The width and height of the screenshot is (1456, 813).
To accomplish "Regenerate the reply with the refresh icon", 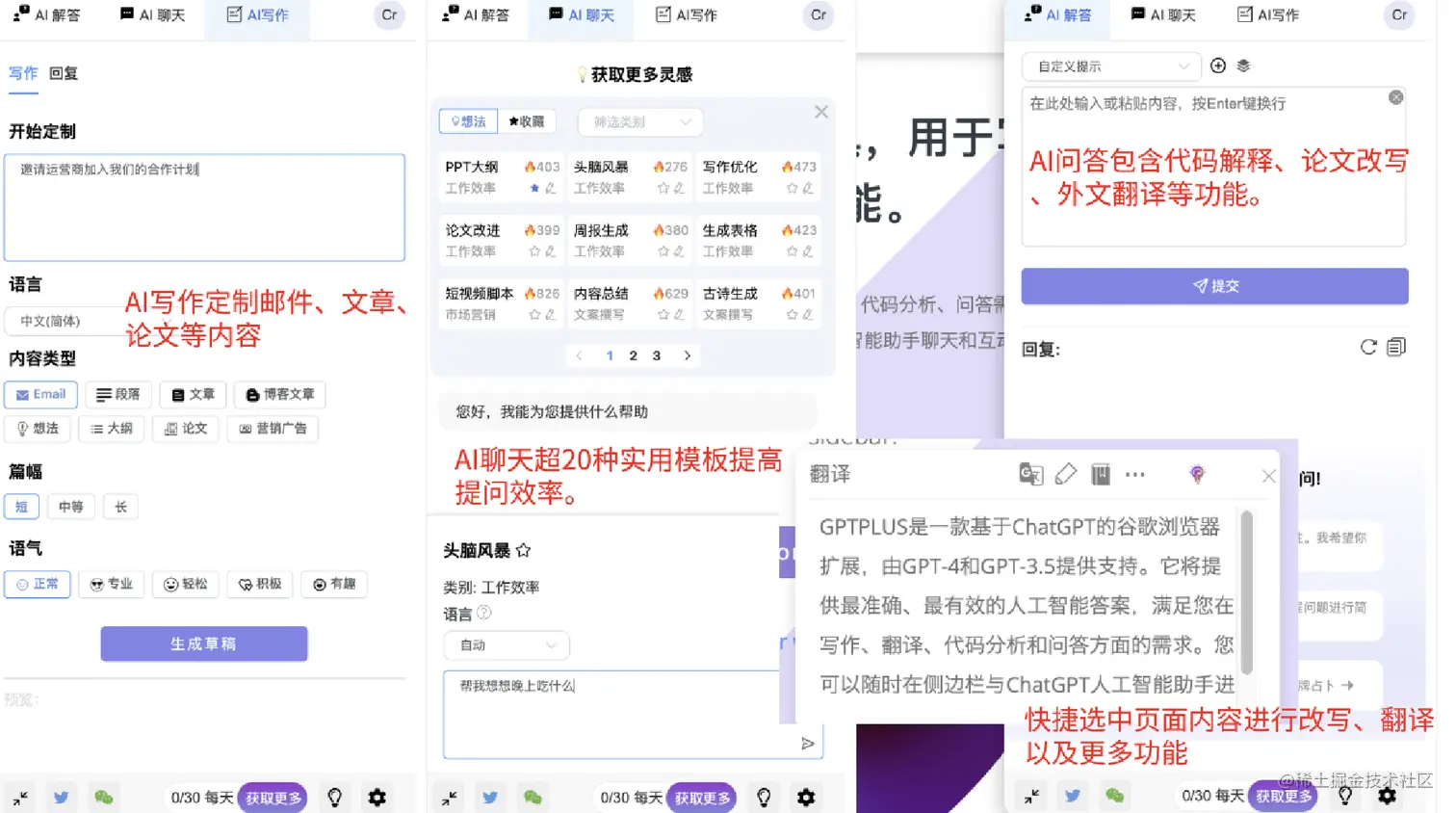I will pos(1367,347).
